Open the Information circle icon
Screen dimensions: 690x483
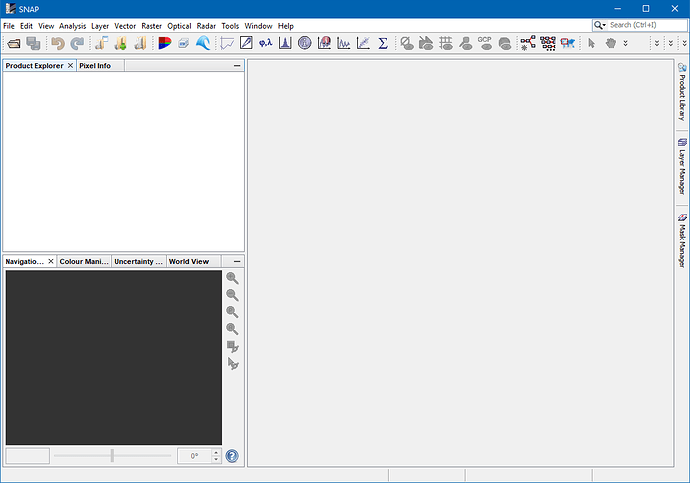305,43
